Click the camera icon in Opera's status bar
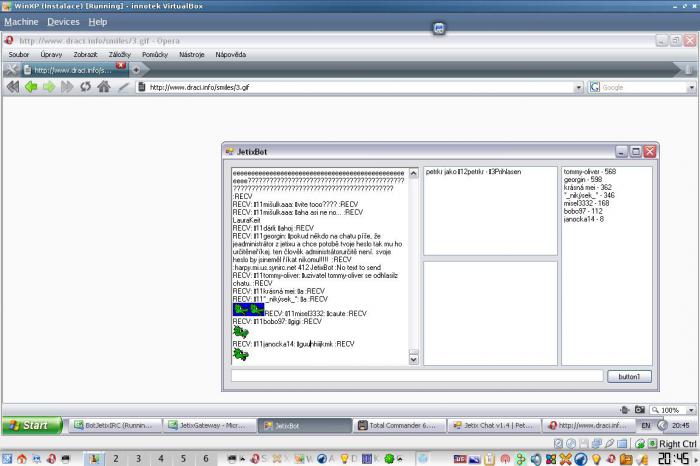Screen dimensions: 700x466 (640, 409)
